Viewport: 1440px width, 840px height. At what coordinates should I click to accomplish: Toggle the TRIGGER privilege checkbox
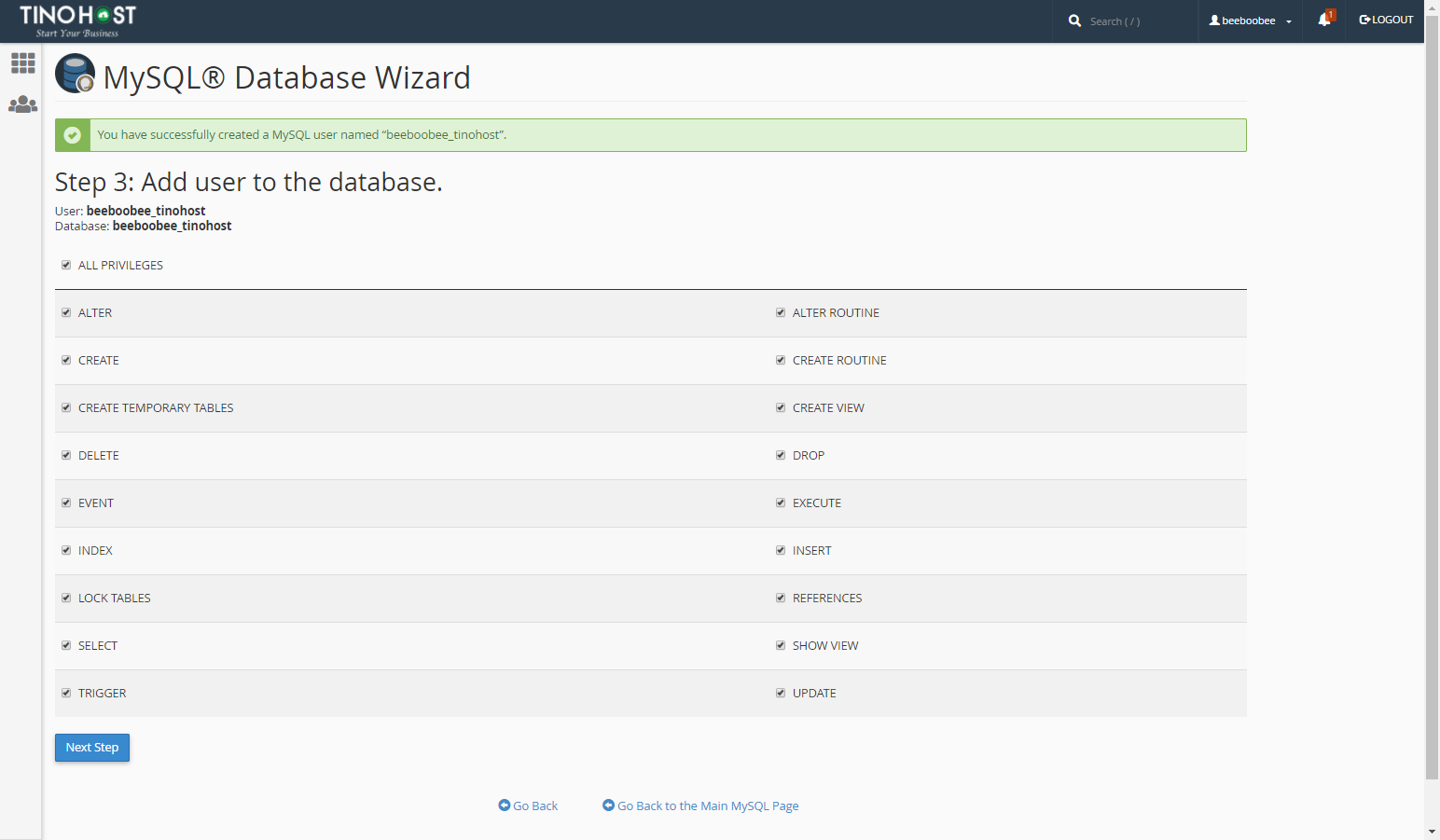(x=66, y=693)
